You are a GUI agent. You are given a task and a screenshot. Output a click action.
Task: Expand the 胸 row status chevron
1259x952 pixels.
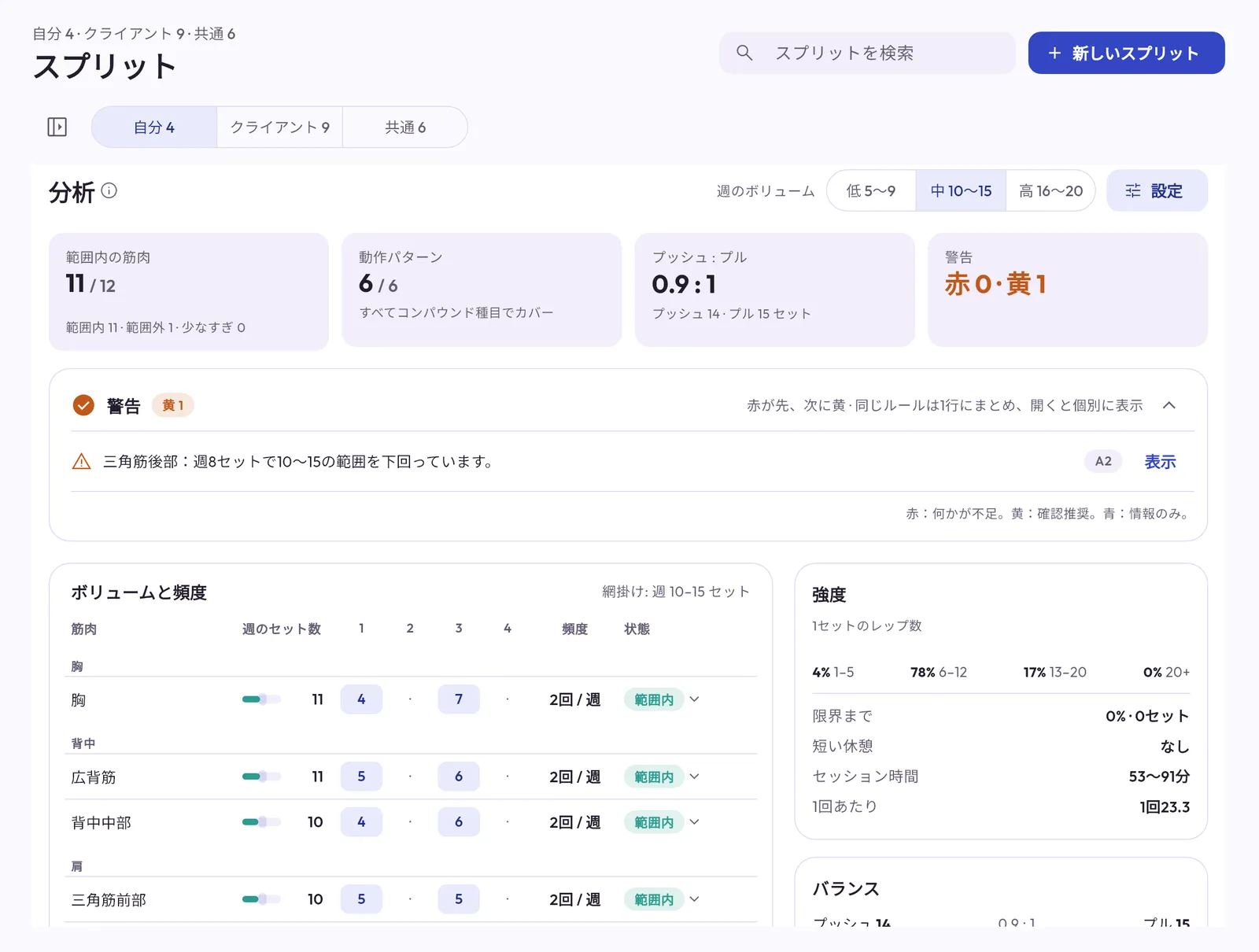pyautogui.click(x=694, y=699)
